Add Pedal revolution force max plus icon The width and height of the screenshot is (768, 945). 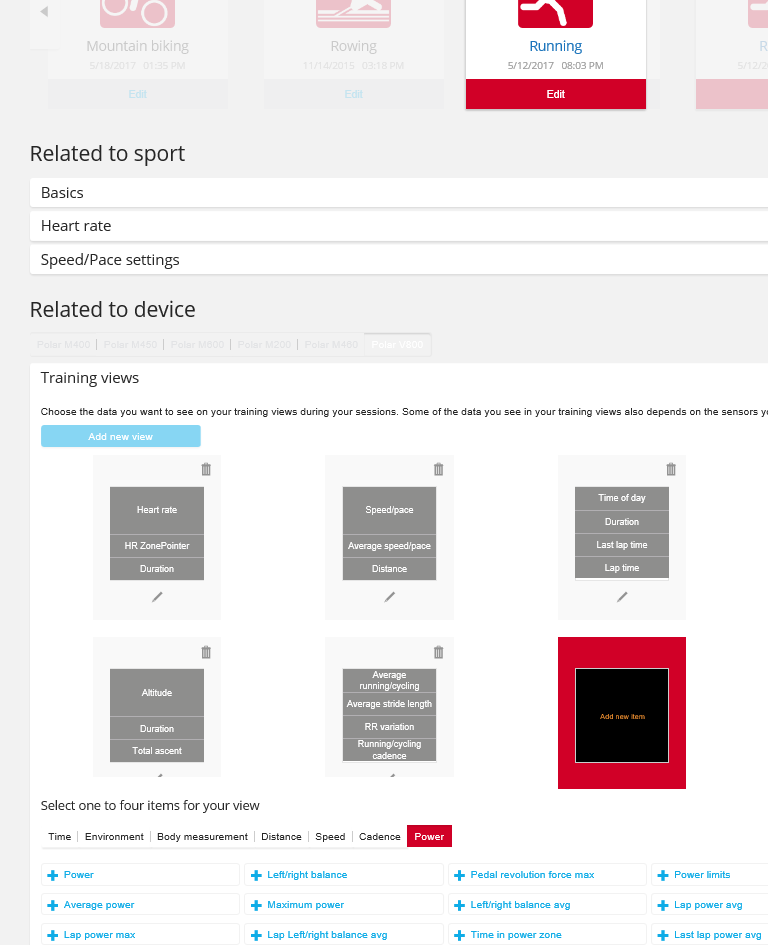pyautogui.click(x=459, y=875)
